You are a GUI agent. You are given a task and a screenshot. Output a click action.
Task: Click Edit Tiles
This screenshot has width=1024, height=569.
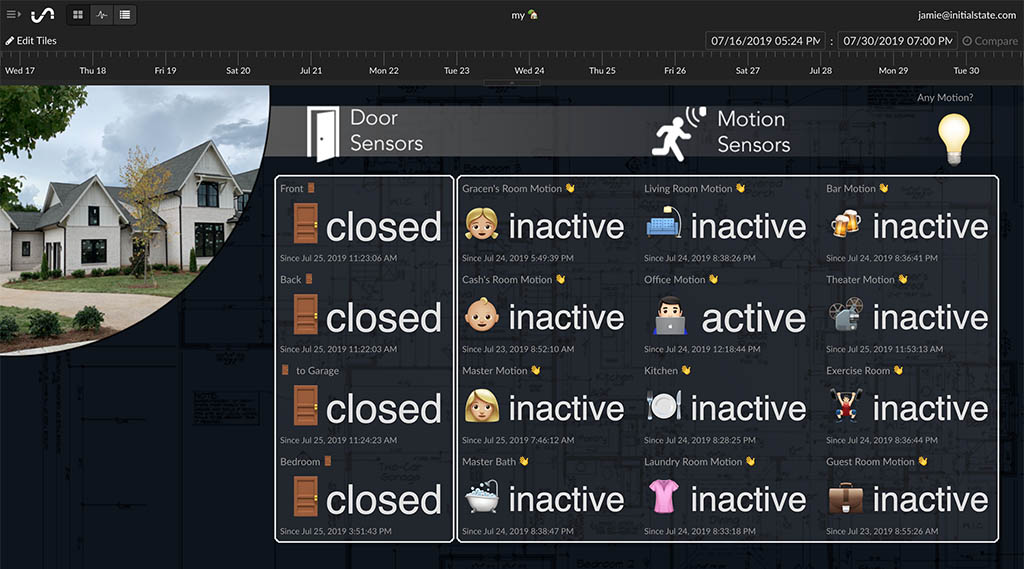pos(31,41)
